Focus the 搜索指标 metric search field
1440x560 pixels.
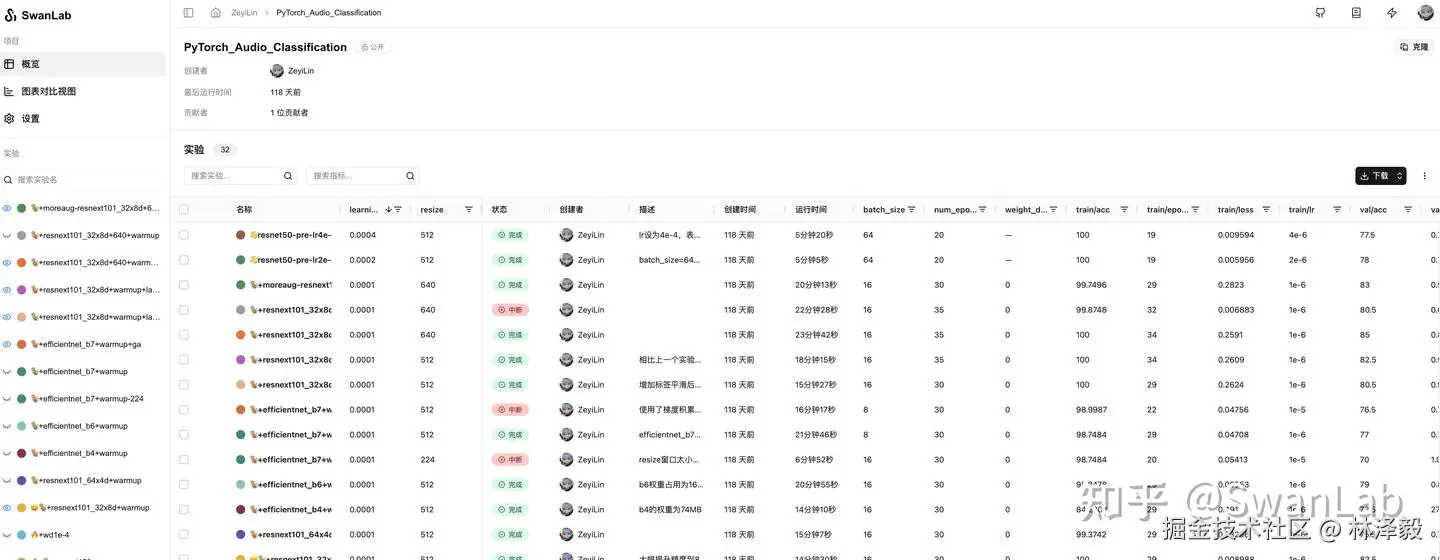coord(362,176)
